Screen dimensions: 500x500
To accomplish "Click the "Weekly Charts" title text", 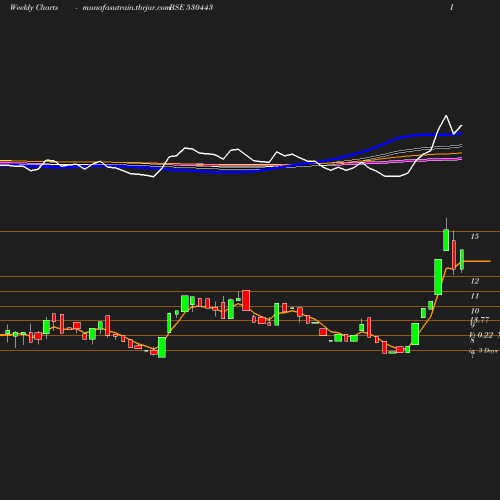I will click(34, 7).
